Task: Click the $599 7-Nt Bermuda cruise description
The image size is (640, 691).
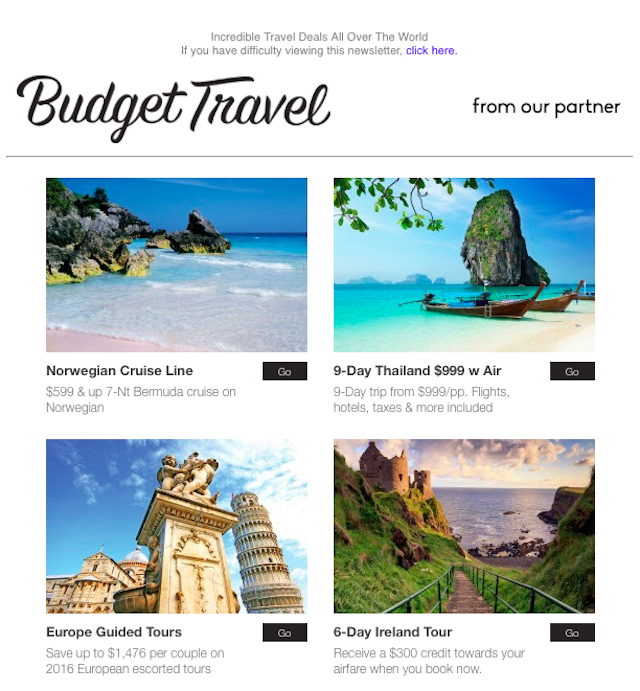Action: (141, 400)
